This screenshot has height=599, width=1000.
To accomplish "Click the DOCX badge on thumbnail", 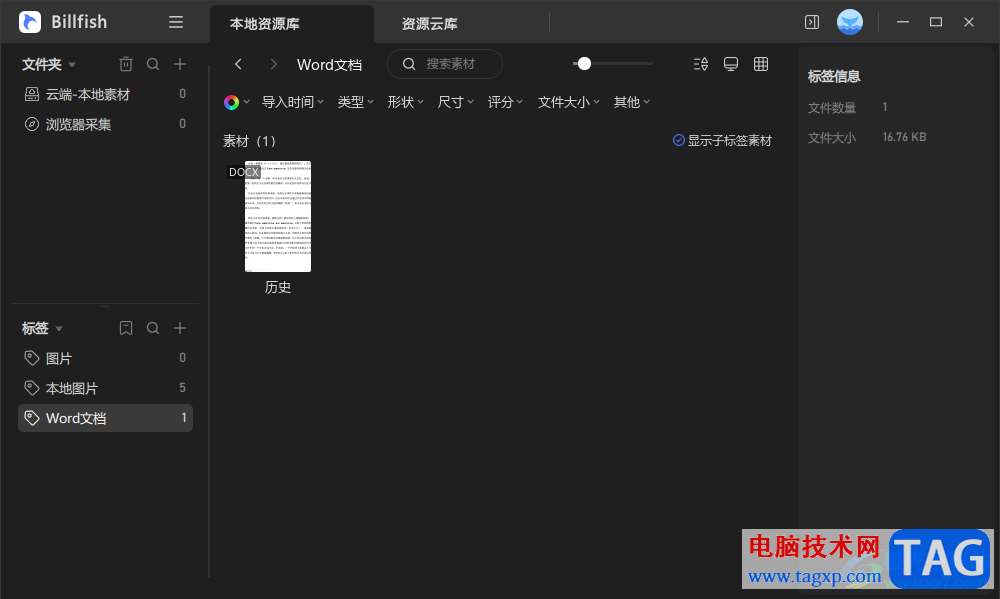I will [244, 172].
